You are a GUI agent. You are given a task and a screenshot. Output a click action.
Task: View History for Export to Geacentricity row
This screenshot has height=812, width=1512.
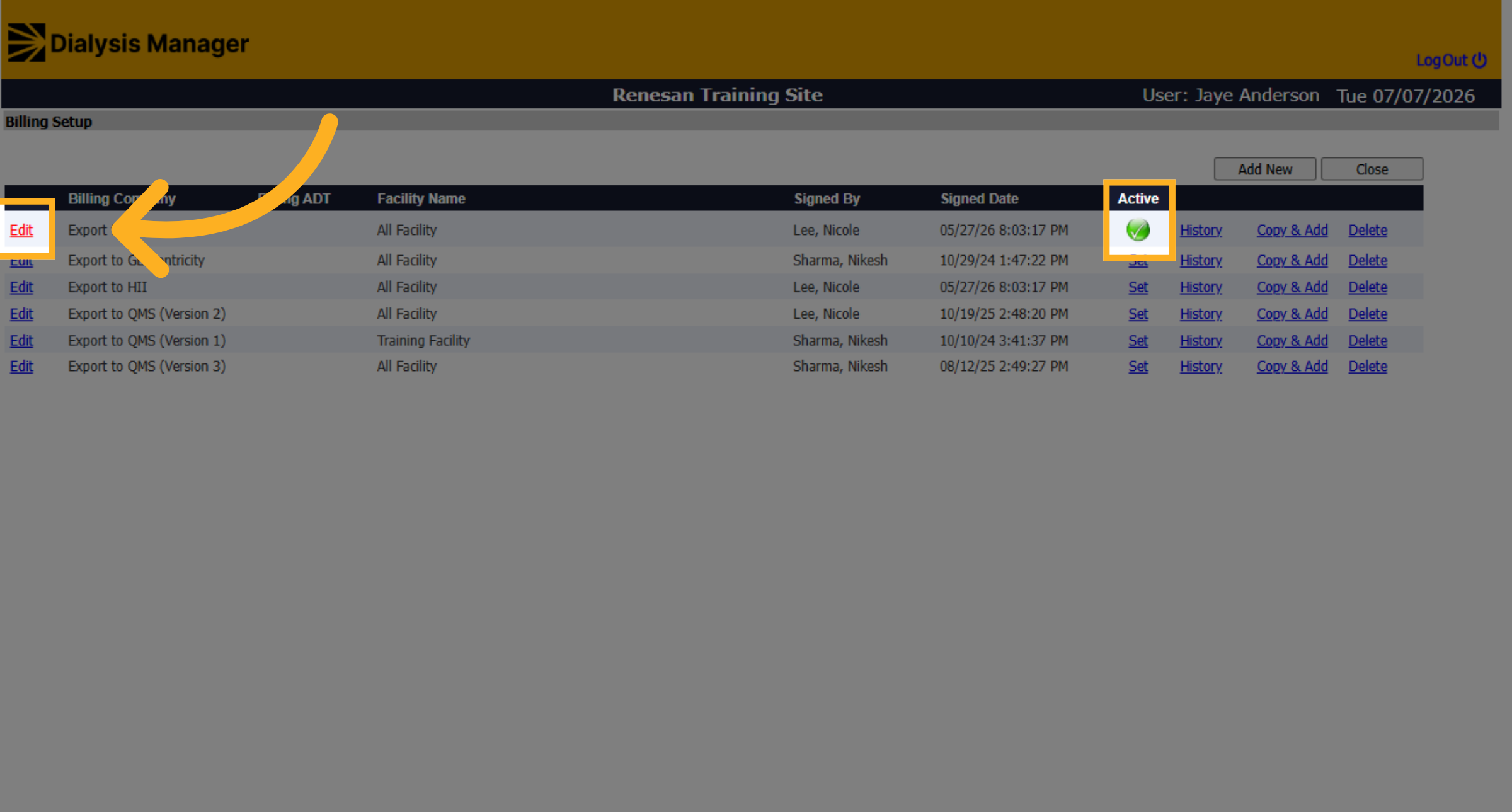pyautogui.click(x=1201, y=260)
